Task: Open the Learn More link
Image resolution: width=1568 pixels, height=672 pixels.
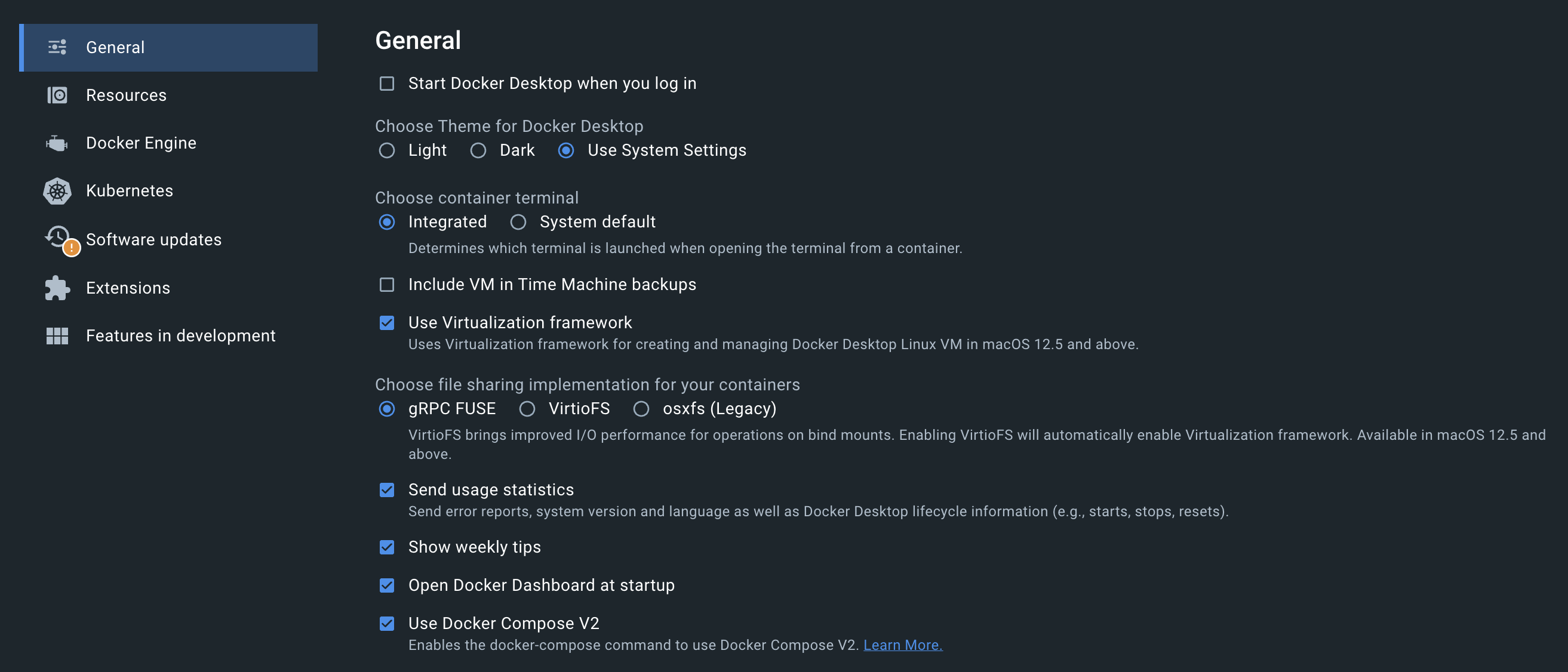Action: point(903,645)
